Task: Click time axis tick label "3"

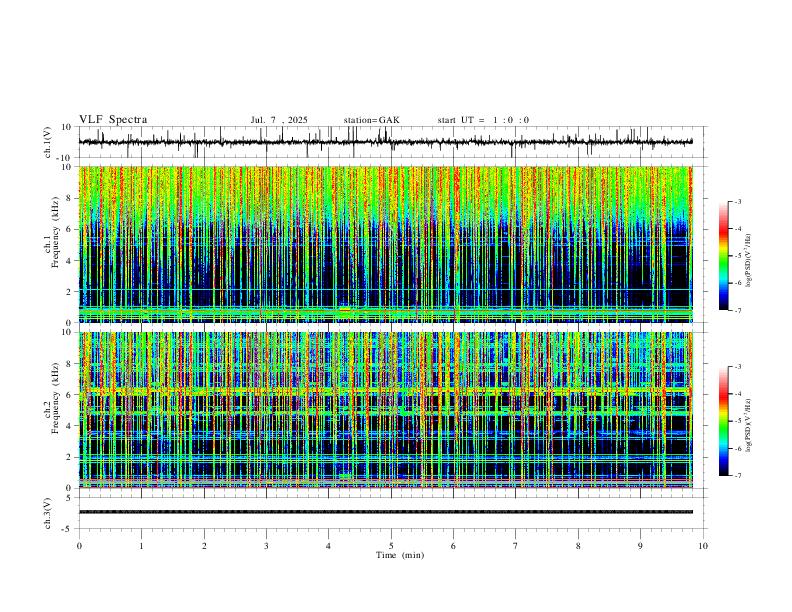Action: 266,546
